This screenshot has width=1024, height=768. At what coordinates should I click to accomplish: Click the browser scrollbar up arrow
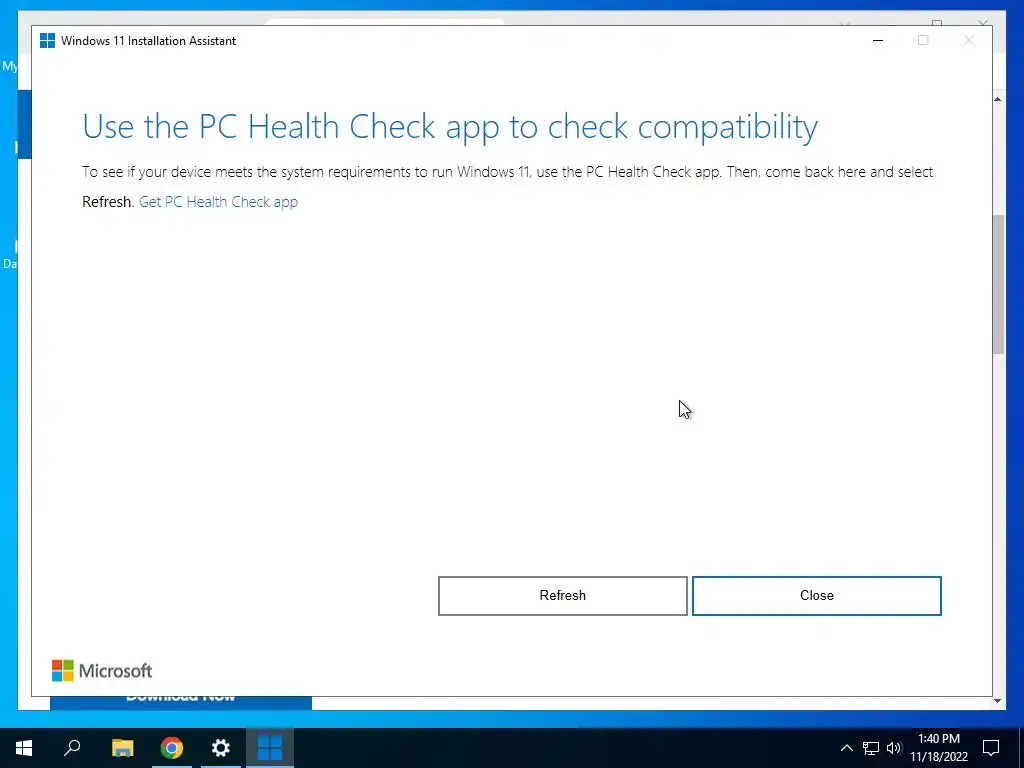click(x=997, y=99)
